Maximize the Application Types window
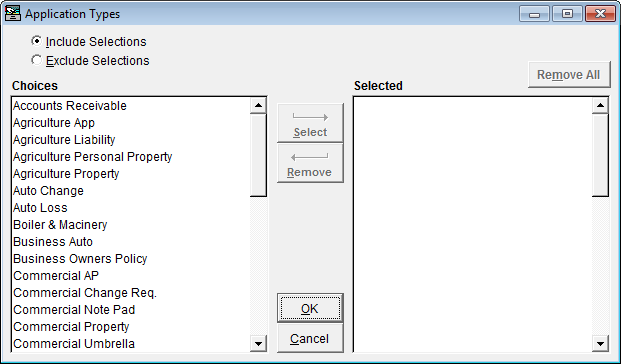Screen dimensions: 621x364 567,14
